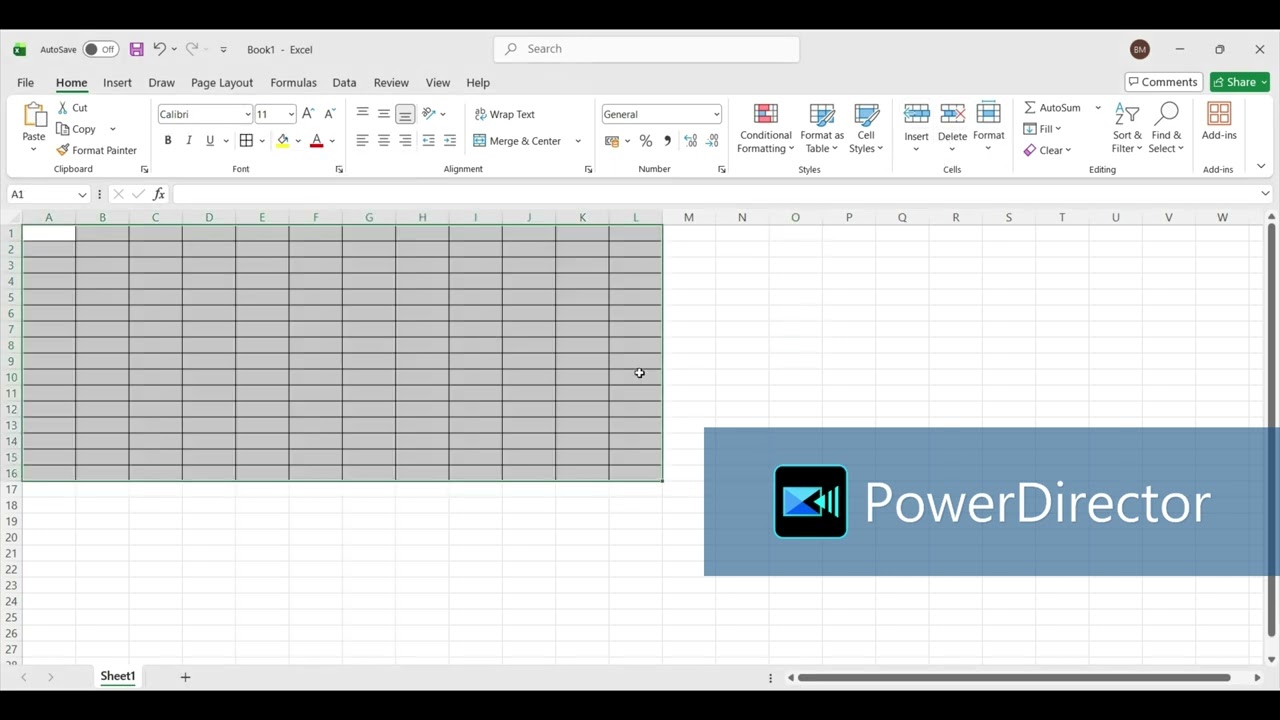The image size is (1280, 720).
Task: Open Cell Styles gallery
Action: click(866, 129)
